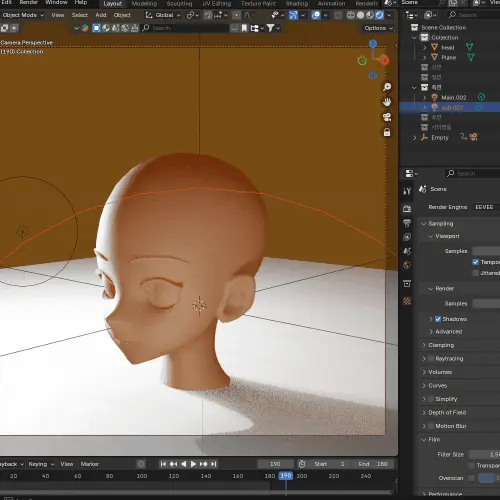
Task: Toggle the Shadows checkbox
Action: [438, 319]
